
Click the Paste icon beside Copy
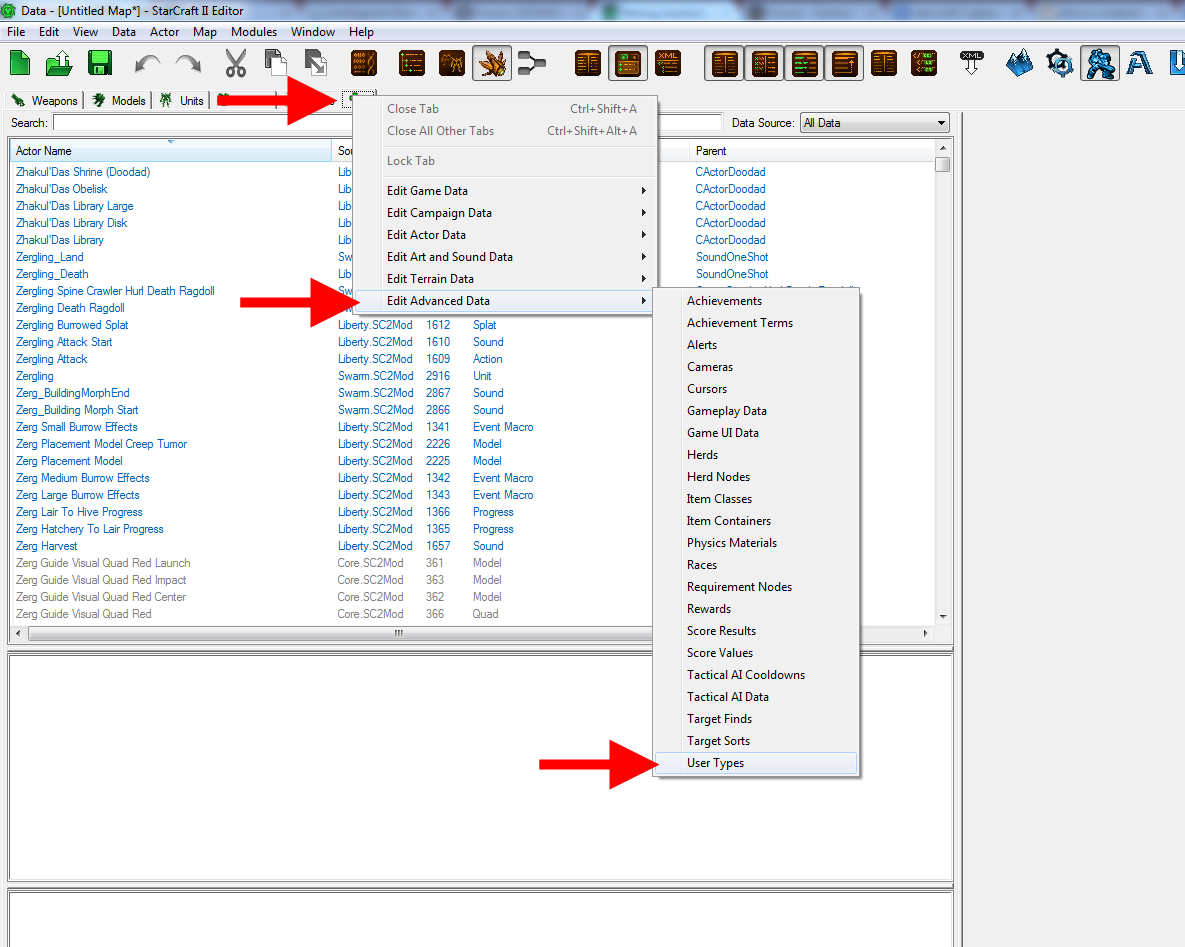tap(315, 63)
